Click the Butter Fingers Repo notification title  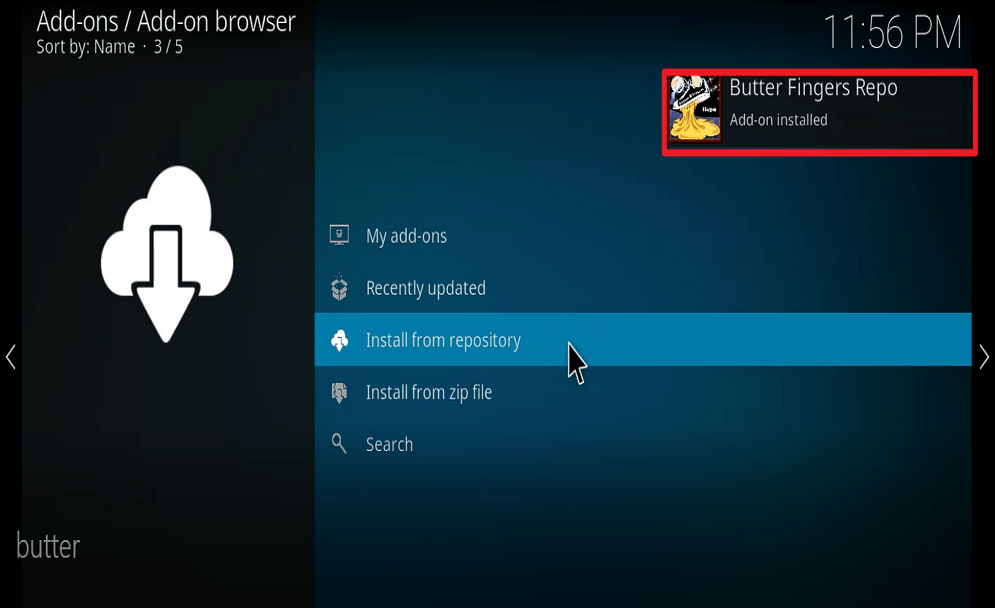814,88
